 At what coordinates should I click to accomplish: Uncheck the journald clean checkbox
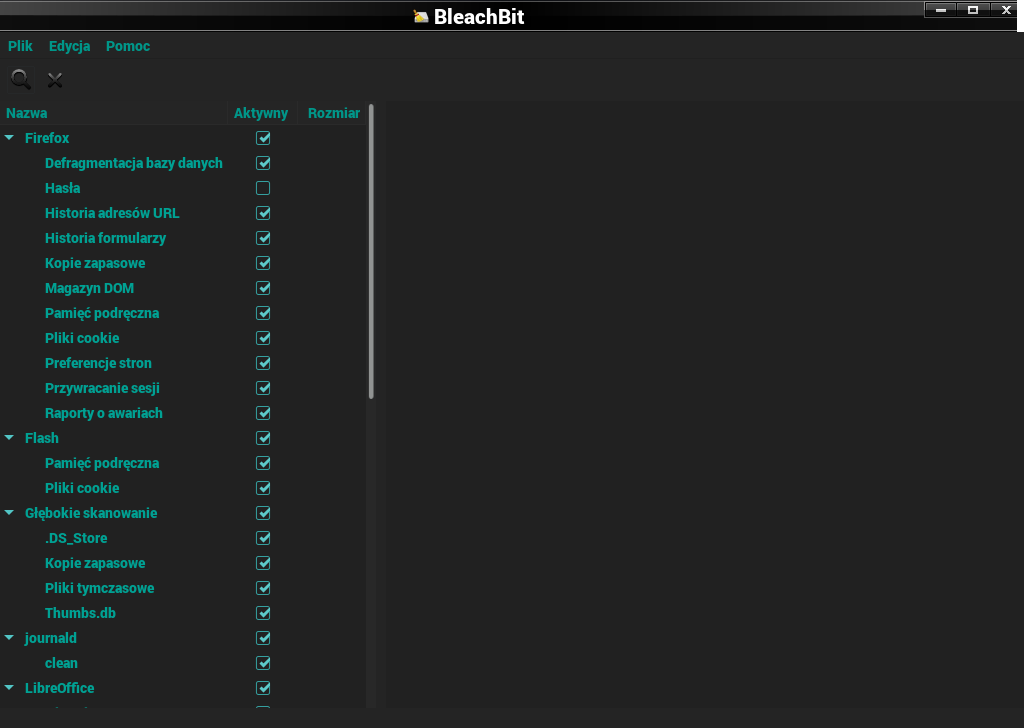point(263,663)
